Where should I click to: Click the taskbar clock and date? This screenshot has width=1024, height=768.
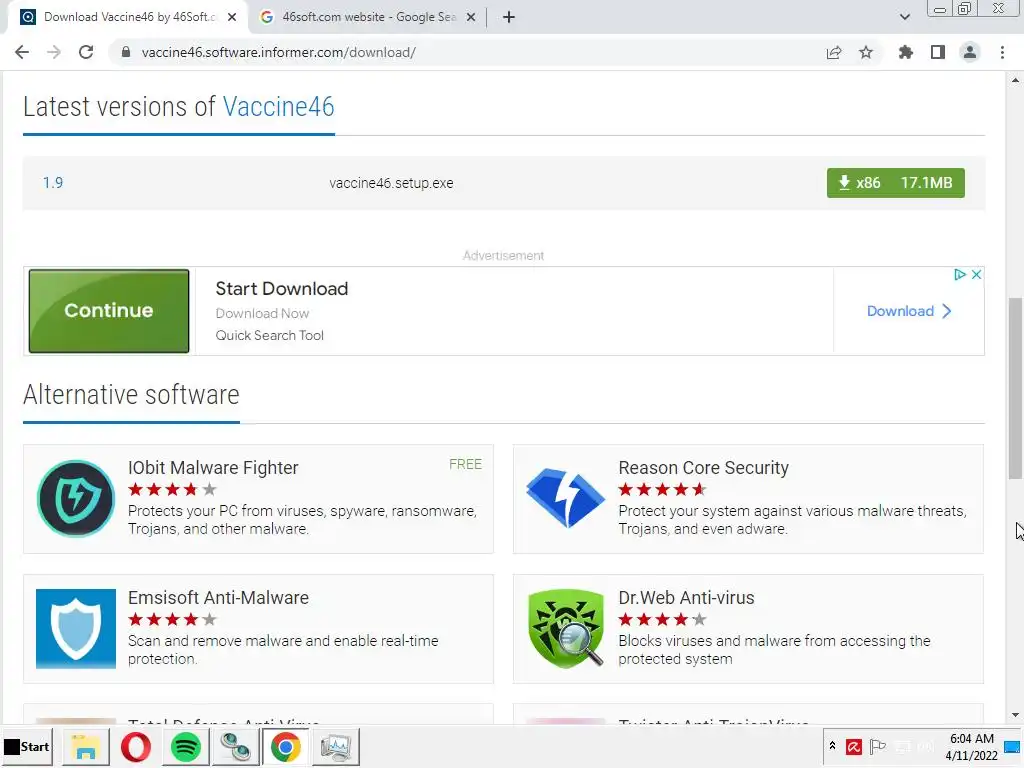972,746
